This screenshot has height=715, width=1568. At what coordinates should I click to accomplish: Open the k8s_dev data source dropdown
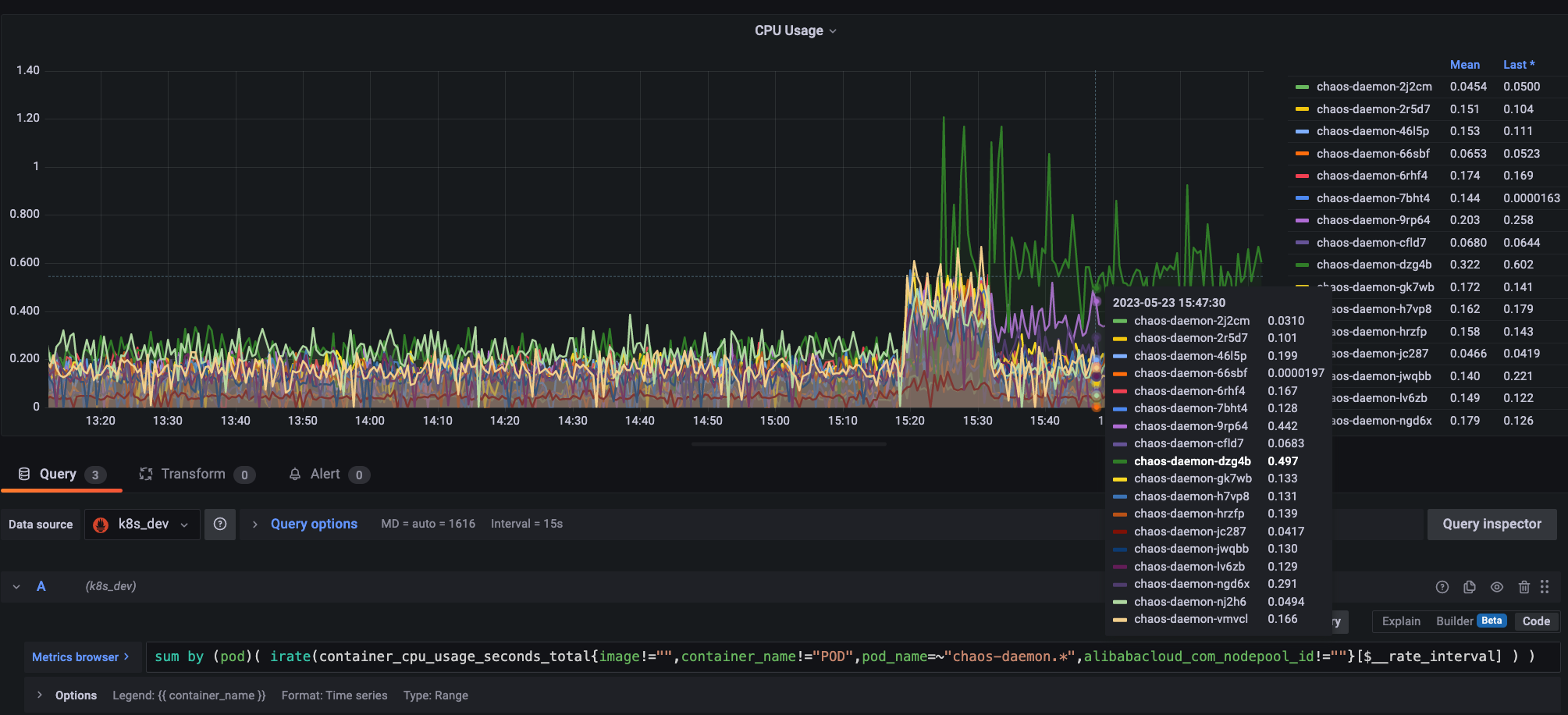click(142, 524)
